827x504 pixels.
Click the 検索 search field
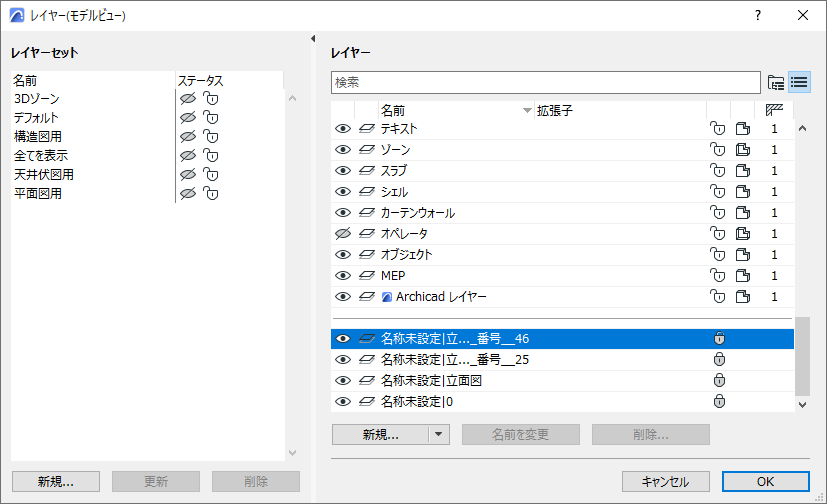(x=546, y=83)
